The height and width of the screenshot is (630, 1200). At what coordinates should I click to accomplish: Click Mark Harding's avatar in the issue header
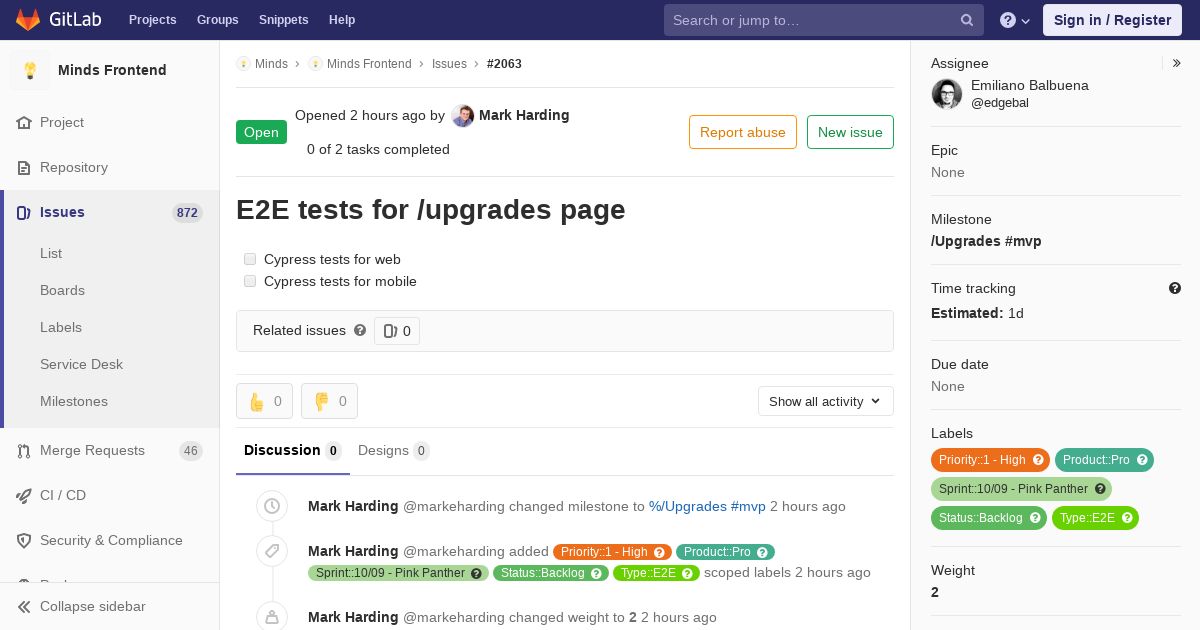(463, 116)
